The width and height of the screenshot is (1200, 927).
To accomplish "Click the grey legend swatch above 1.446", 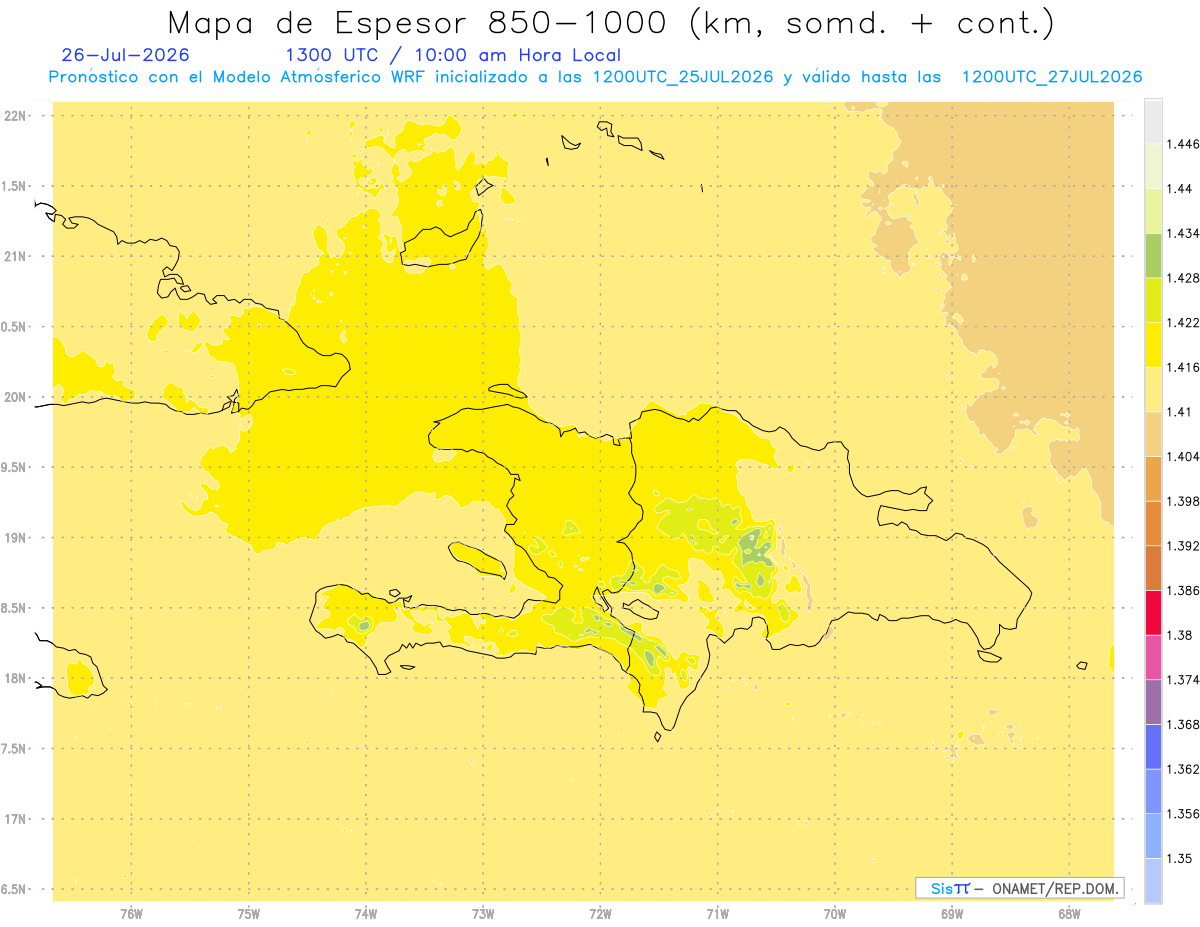I will [x=1153, y=121].
